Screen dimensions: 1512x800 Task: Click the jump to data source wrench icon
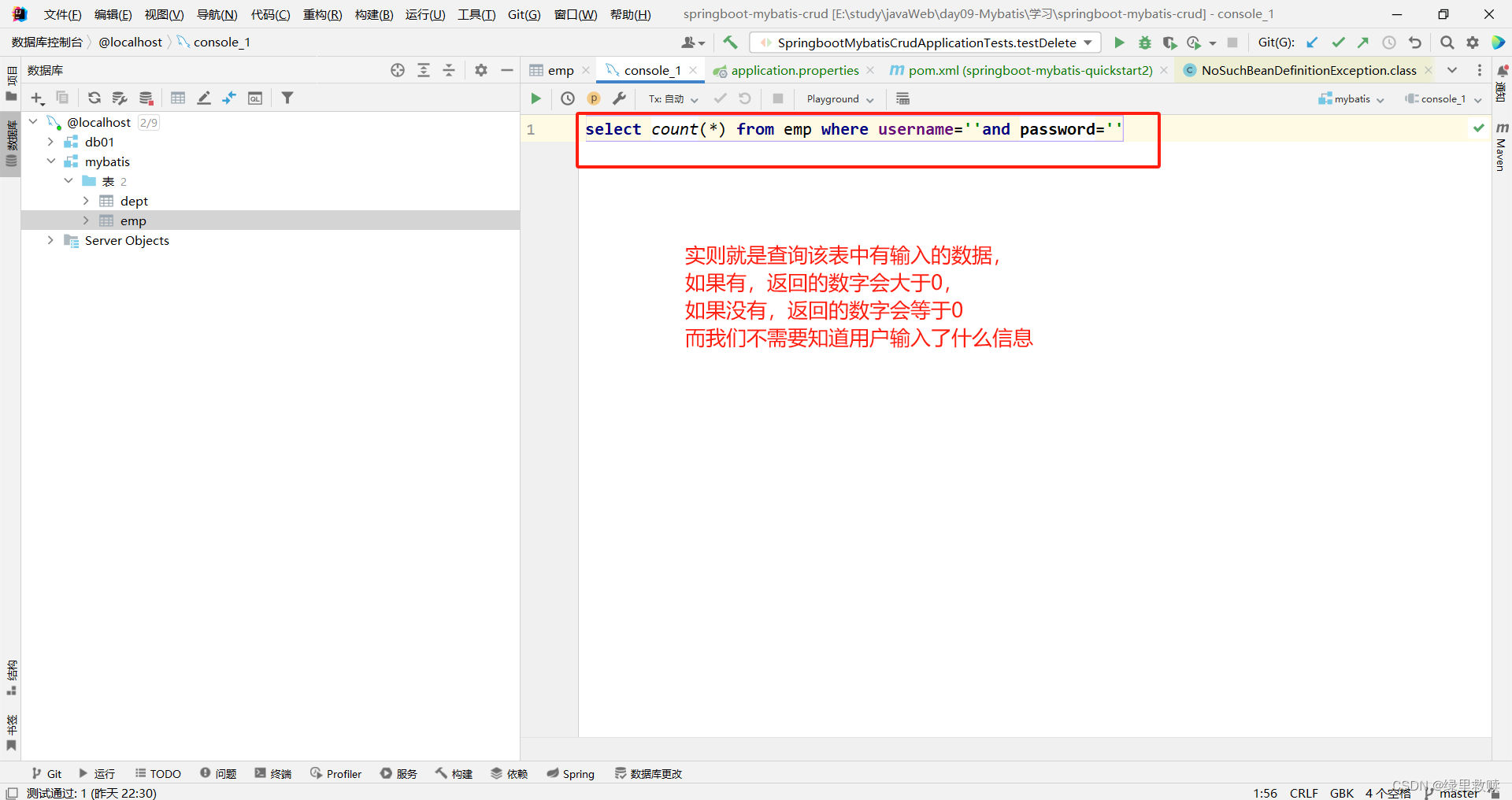pyautogui.click(x=621, y=98)
